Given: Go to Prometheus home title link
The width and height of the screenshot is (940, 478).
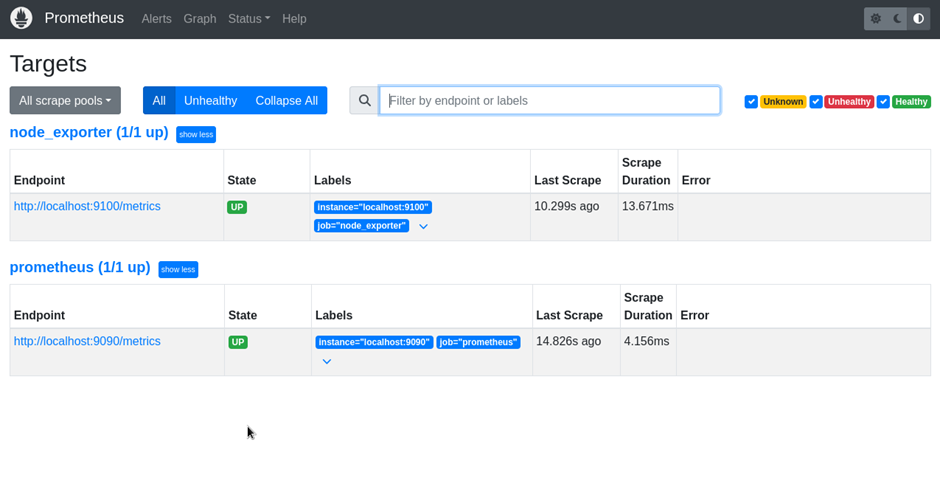Looking at the screenshot, I should click(85, 18).
